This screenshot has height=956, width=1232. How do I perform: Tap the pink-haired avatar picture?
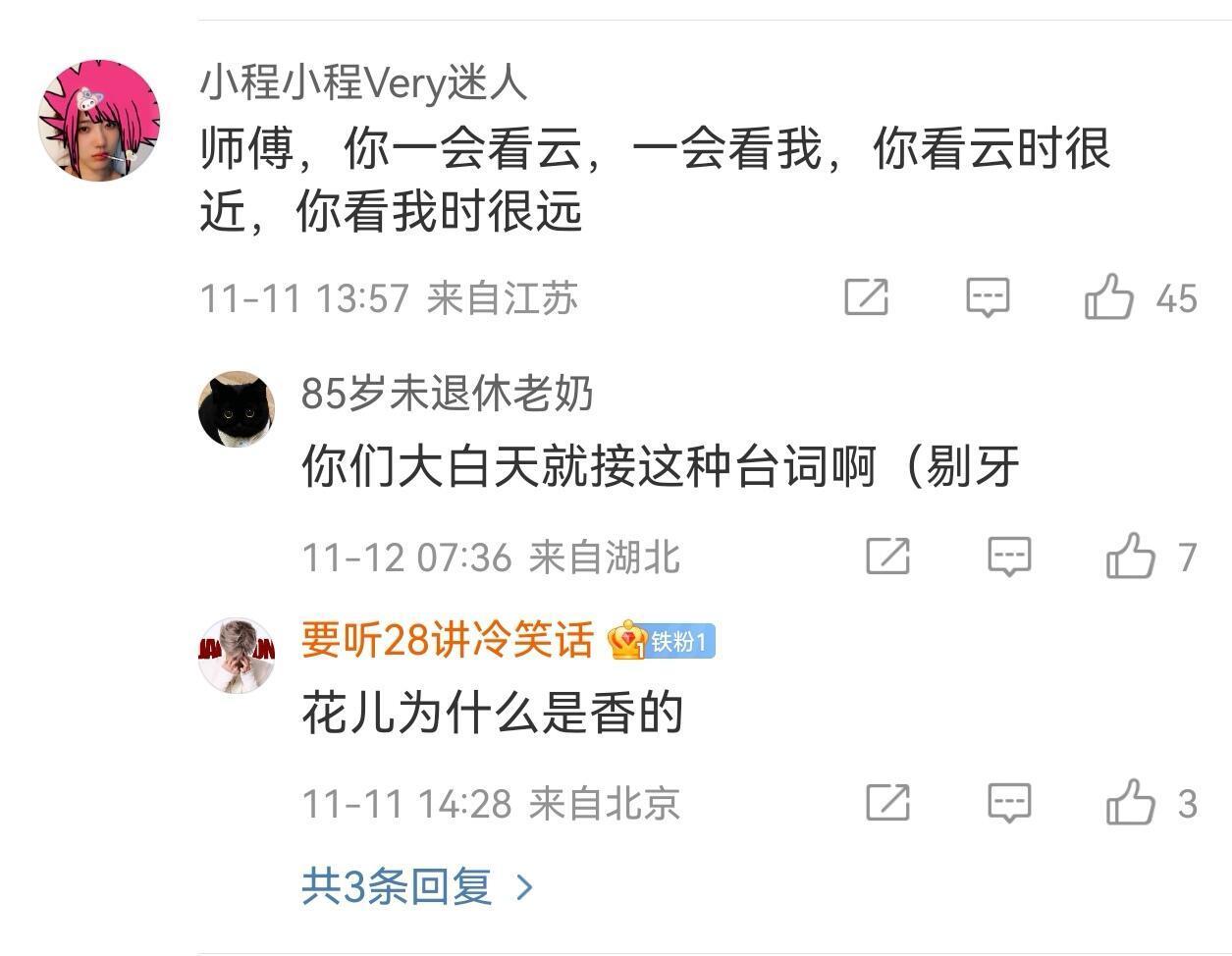pyautogui.click(x=98, y=121)
